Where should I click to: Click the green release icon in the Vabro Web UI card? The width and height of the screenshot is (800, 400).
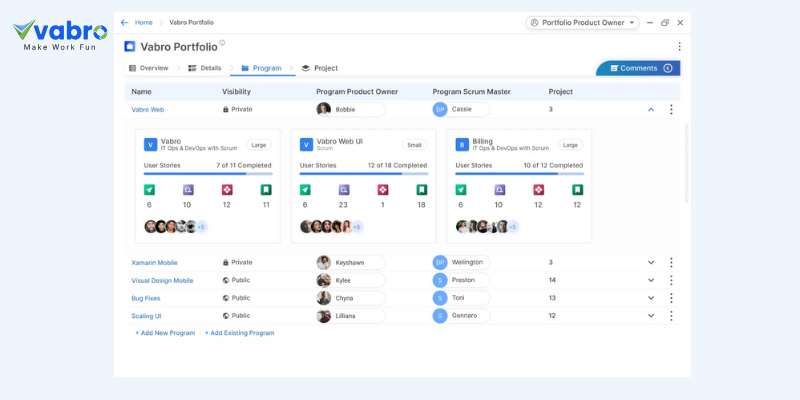coord(305,190)
